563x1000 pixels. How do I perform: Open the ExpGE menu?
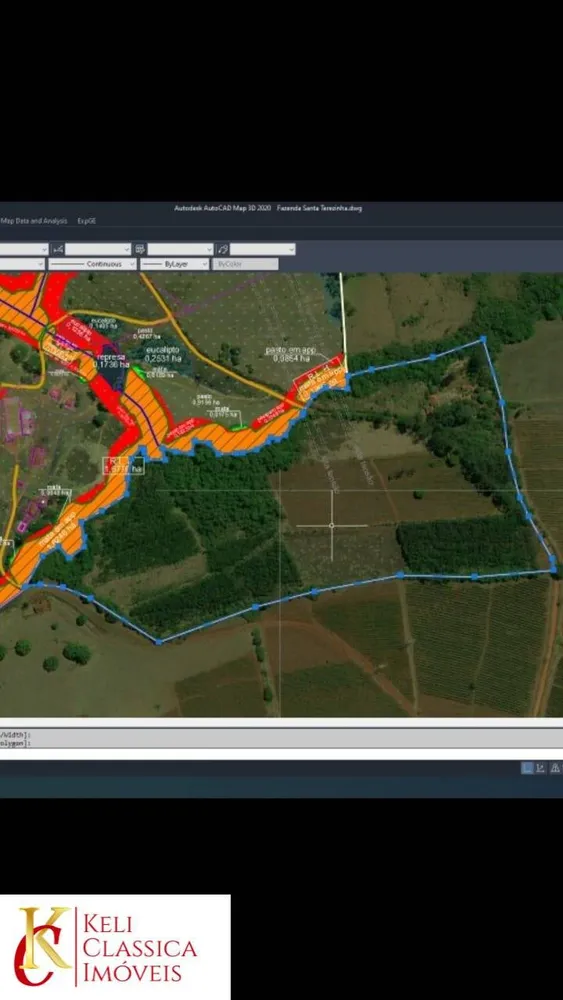pyautogui.click(x=86, y=221)
